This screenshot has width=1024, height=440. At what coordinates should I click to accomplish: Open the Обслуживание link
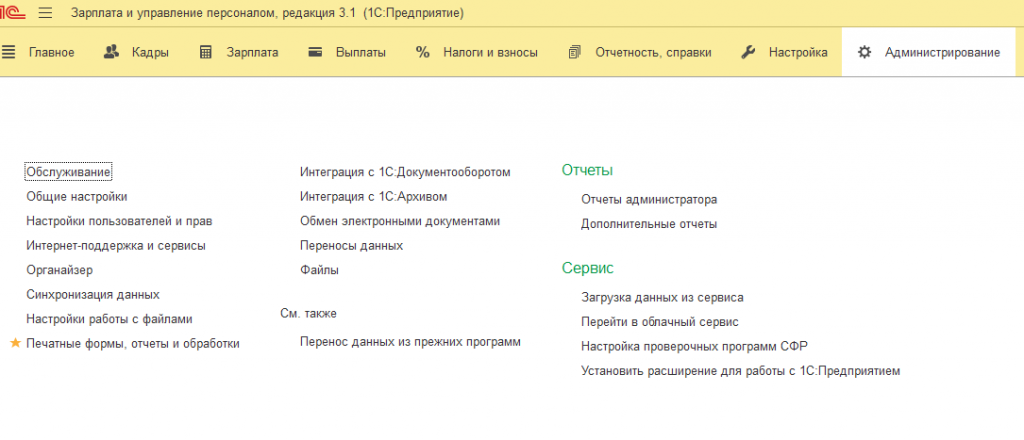pyautogui.click(x=69, y=172)
